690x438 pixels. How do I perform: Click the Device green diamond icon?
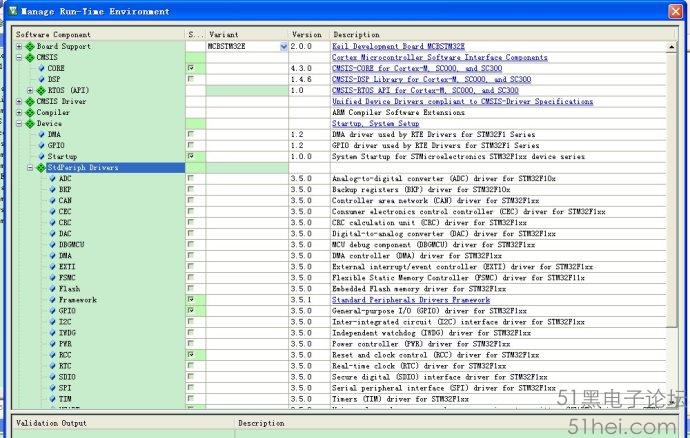pos(30,124)
